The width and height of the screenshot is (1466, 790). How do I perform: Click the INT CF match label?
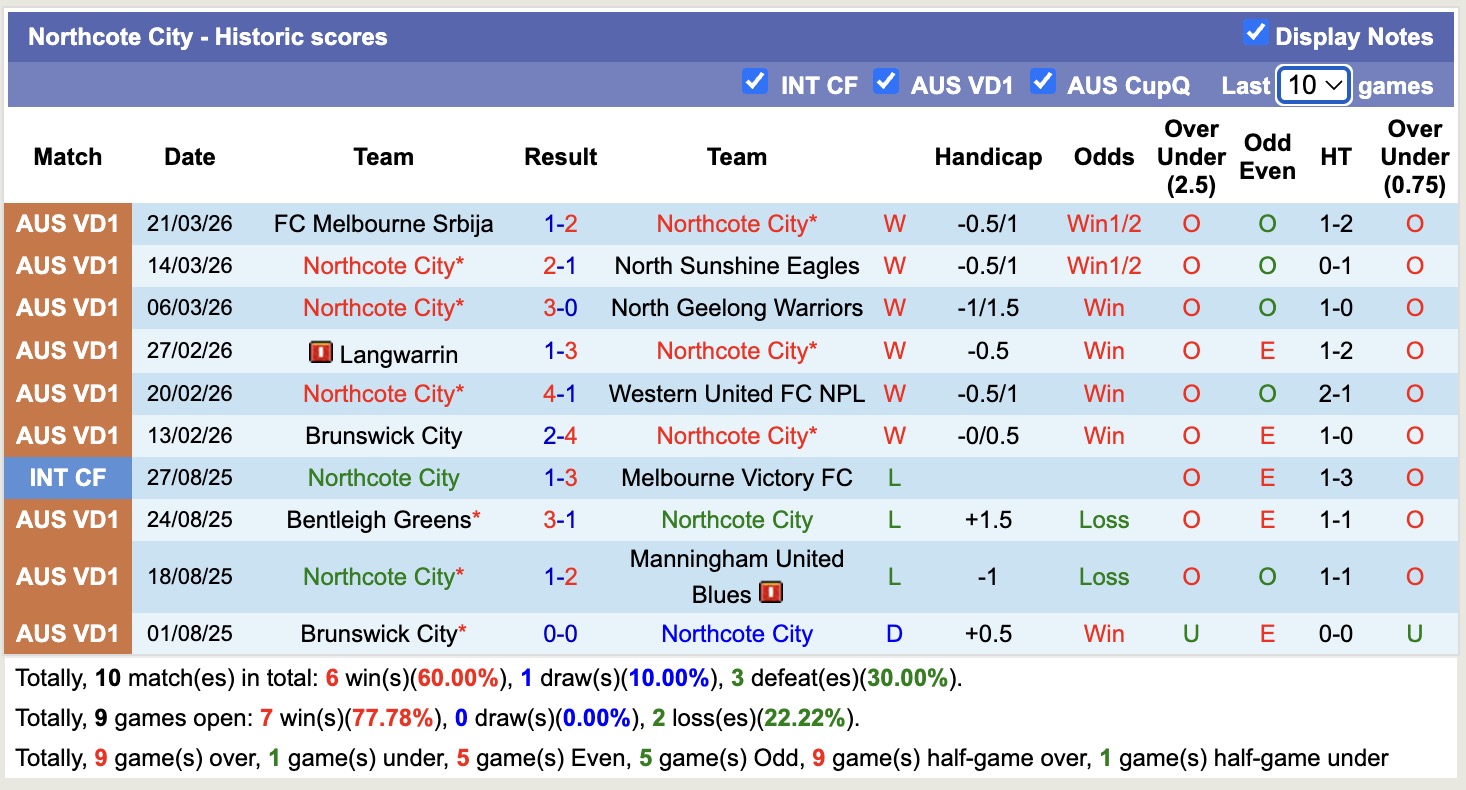click(66, 478)
